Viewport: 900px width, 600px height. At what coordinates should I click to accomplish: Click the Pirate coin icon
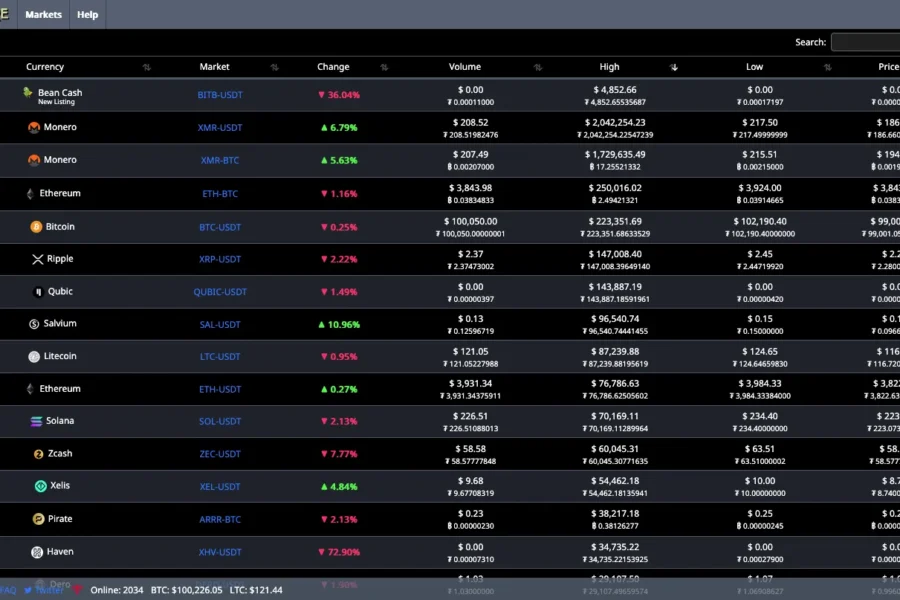(38, 519)
